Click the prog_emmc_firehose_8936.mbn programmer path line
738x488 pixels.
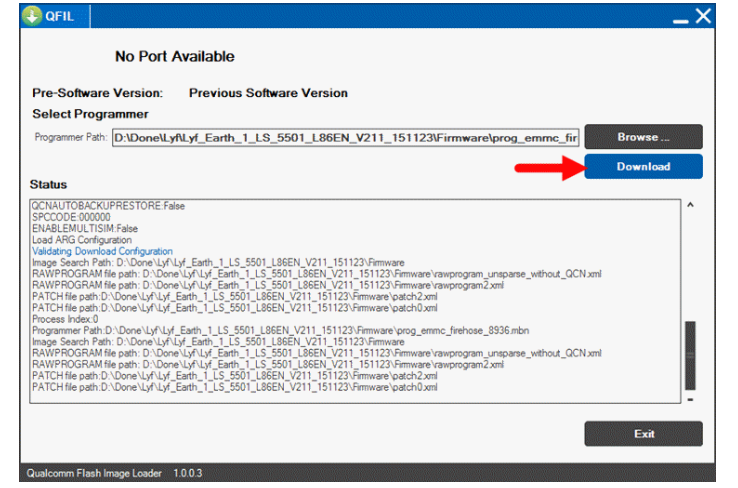(x=281, y=330)
